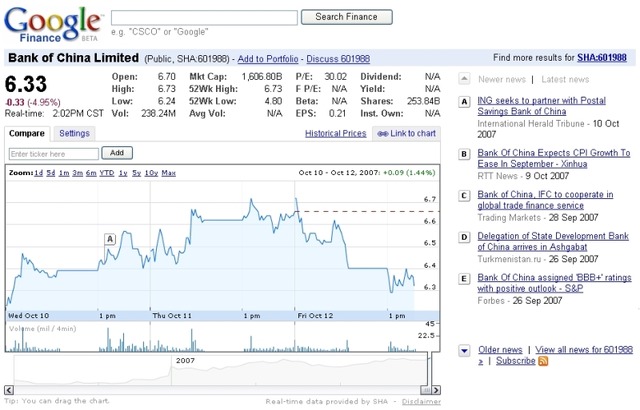Click the Vol value 238.24M
Viewport: 640px width, 410px height.
[158, 113]
